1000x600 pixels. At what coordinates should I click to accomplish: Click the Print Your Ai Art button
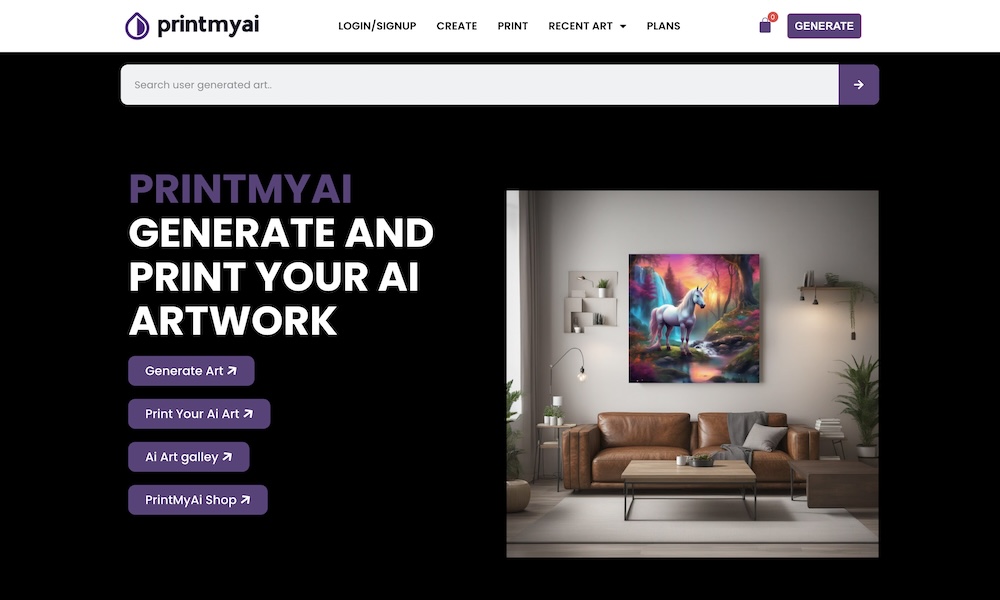(199, 414)
